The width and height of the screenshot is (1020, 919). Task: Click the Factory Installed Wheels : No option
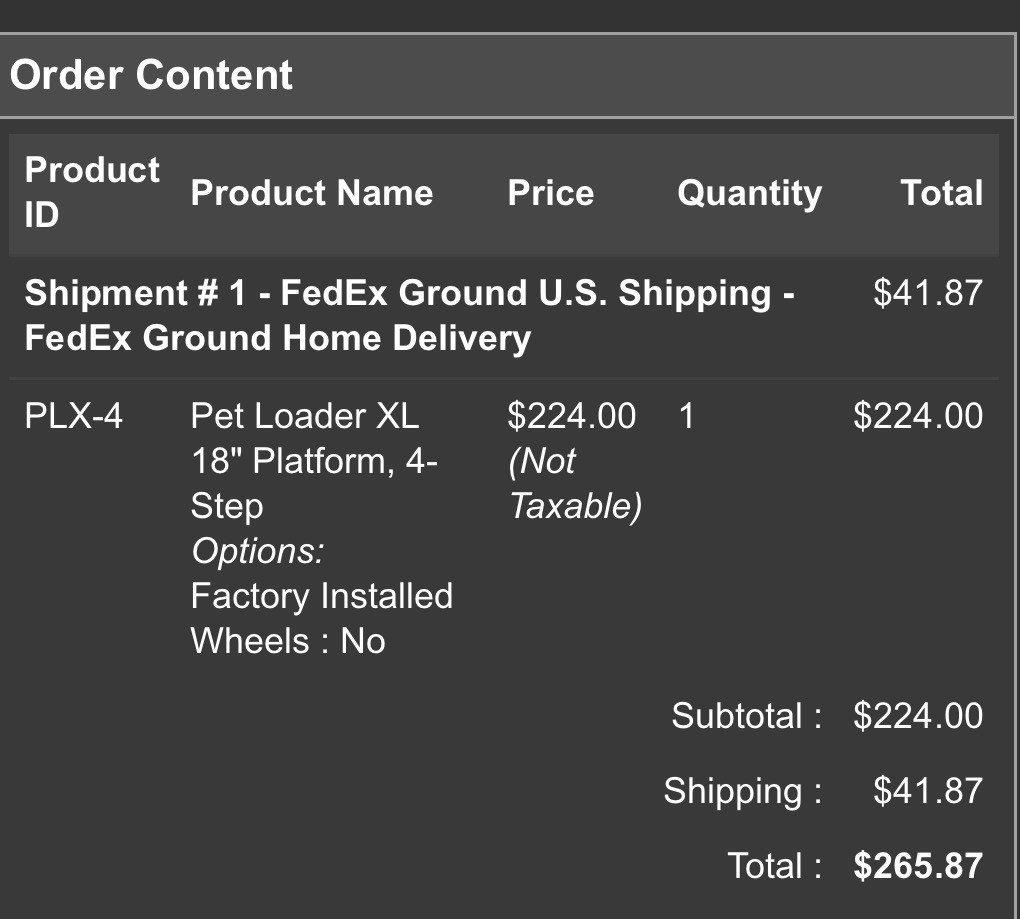click(x=321, y=618)
